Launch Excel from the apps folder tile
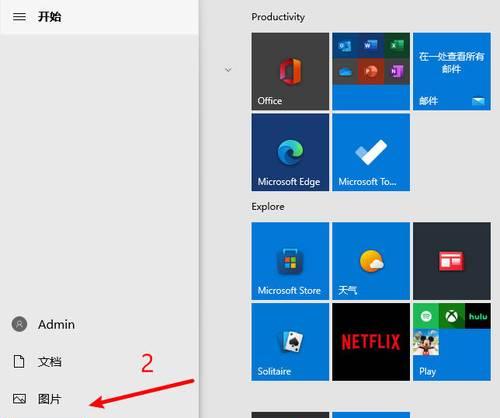Image resolution: width=500 pixels, height=418 pixels. pos(397,45)
